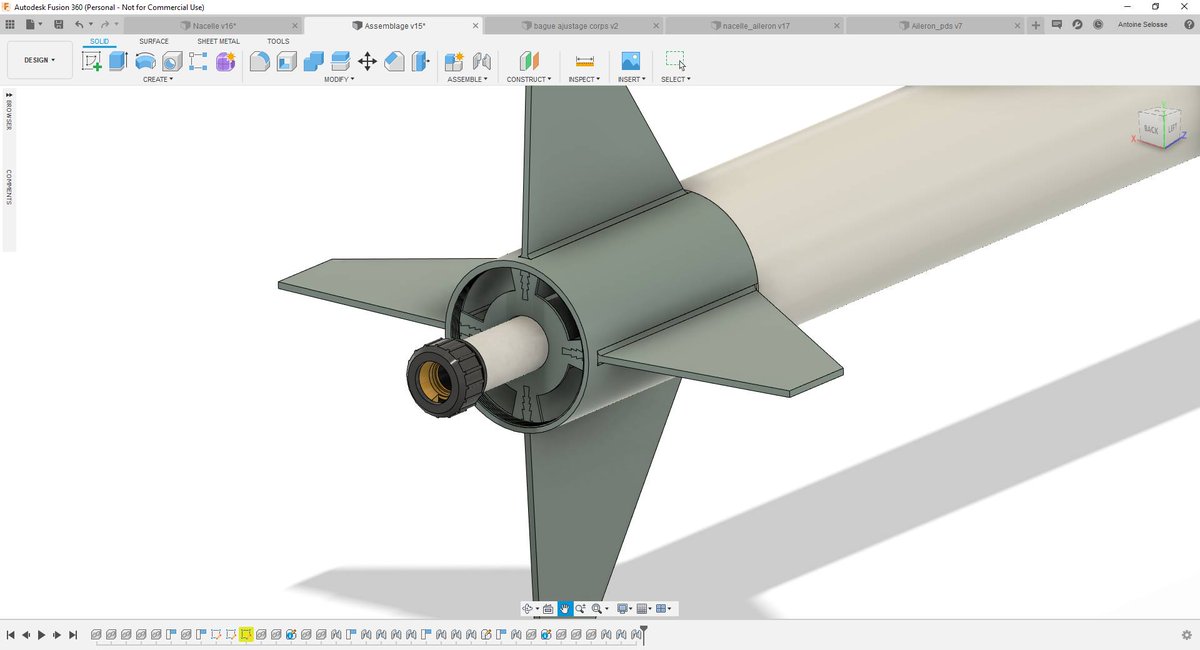Add a new design tab
Screen dimensions: 1200x650
(1036, 24)
